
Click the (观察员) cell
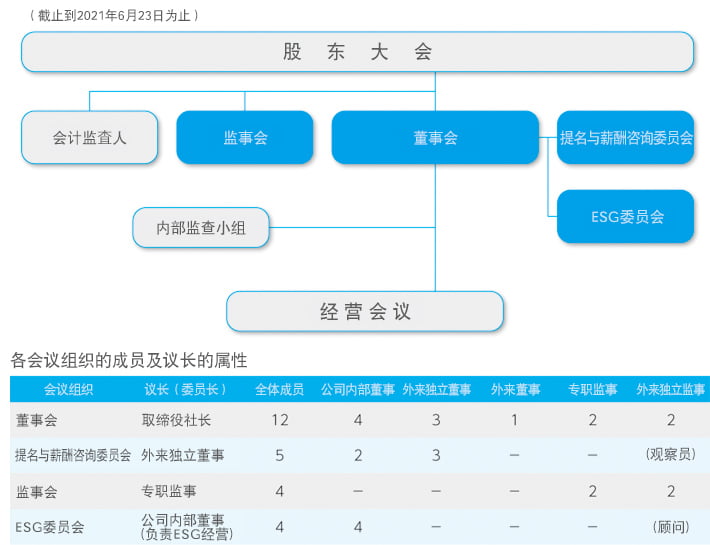671,454
